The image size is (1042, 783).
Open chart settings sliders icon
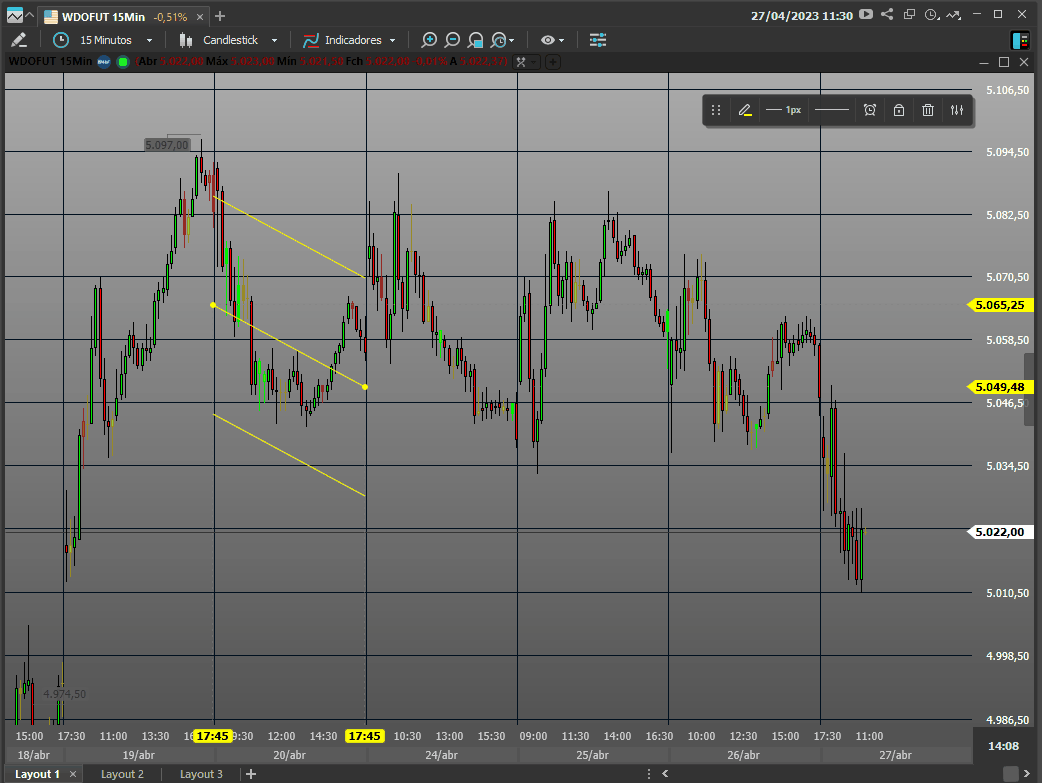[x=598, y=40]
